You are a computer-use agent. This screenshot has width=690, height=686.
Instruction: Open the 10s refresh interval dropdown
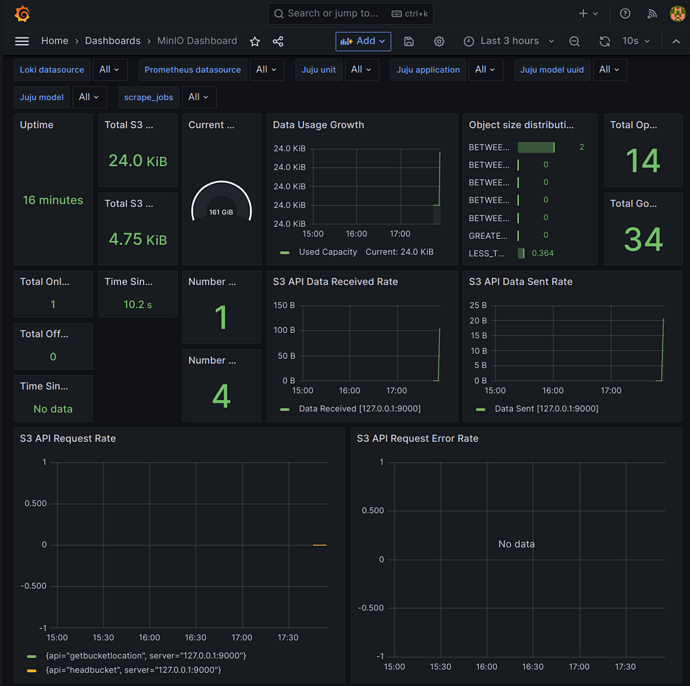(x=636, y=41)
